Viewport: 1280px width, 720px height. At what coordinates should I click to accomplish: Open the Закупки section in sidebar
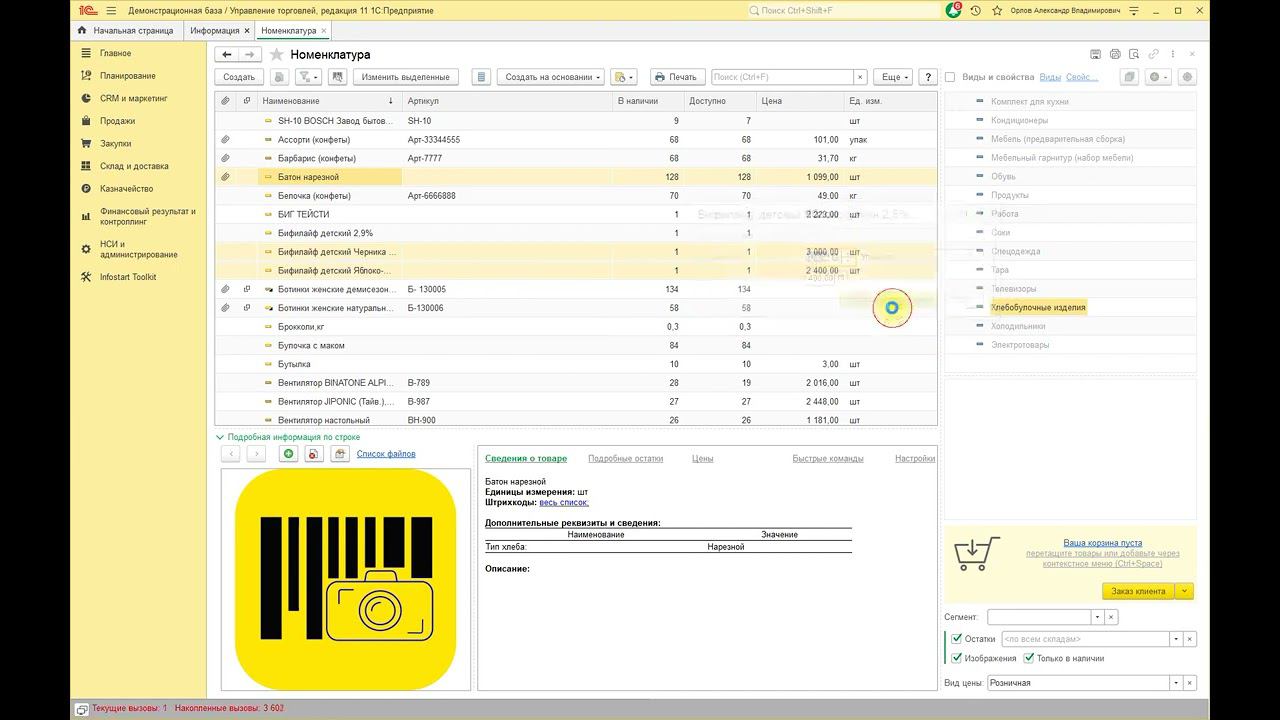(115, 144)
